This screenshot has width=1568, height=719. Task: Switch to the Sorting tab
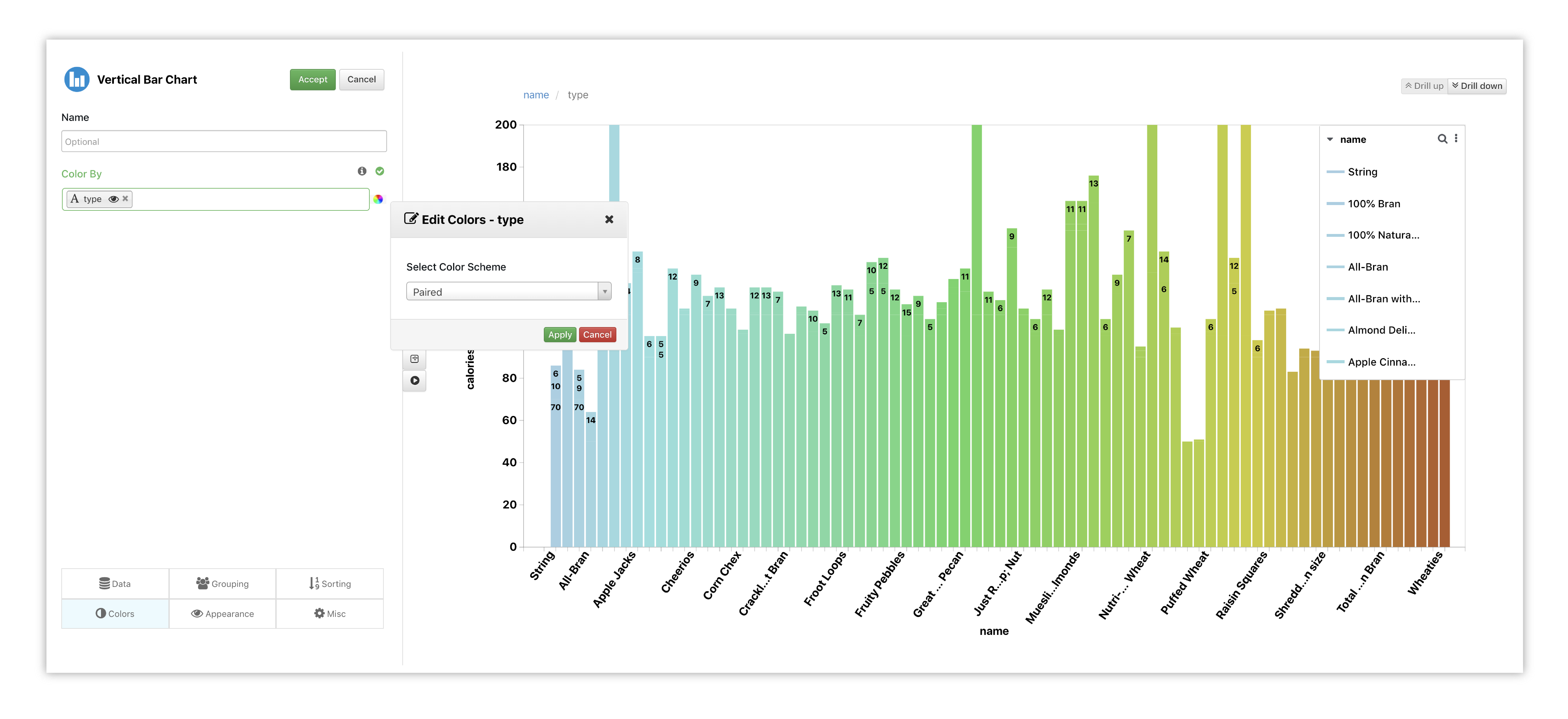[330, 583]
